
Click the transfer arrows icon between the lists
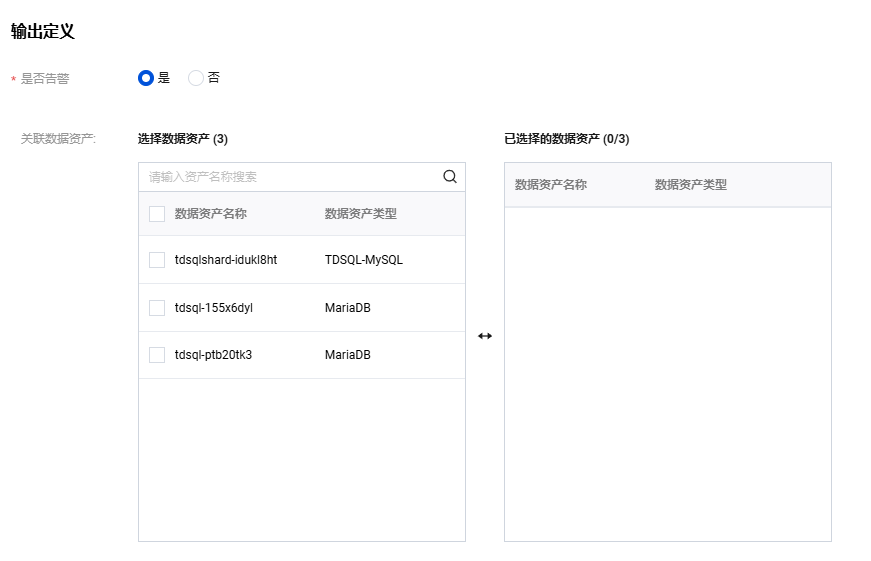click(x=485, y=336)
